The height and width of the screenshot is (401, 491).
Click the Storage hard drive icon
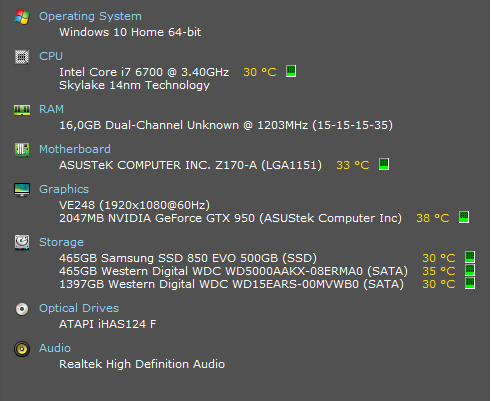[x=22, y=242]
